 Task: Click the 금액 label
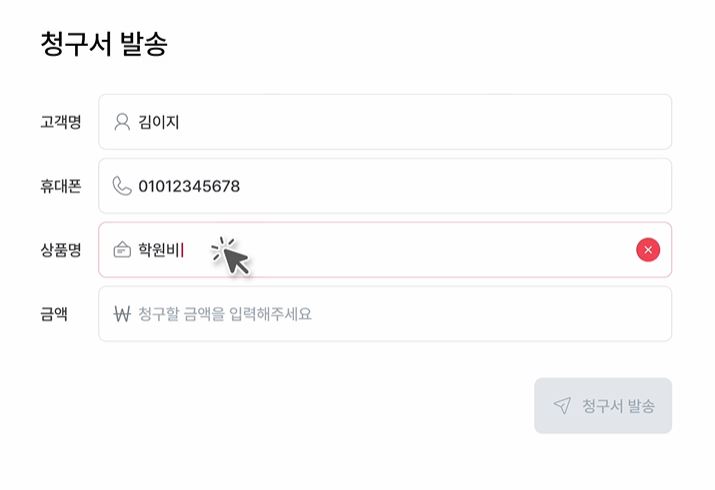(x=54, y=314)
